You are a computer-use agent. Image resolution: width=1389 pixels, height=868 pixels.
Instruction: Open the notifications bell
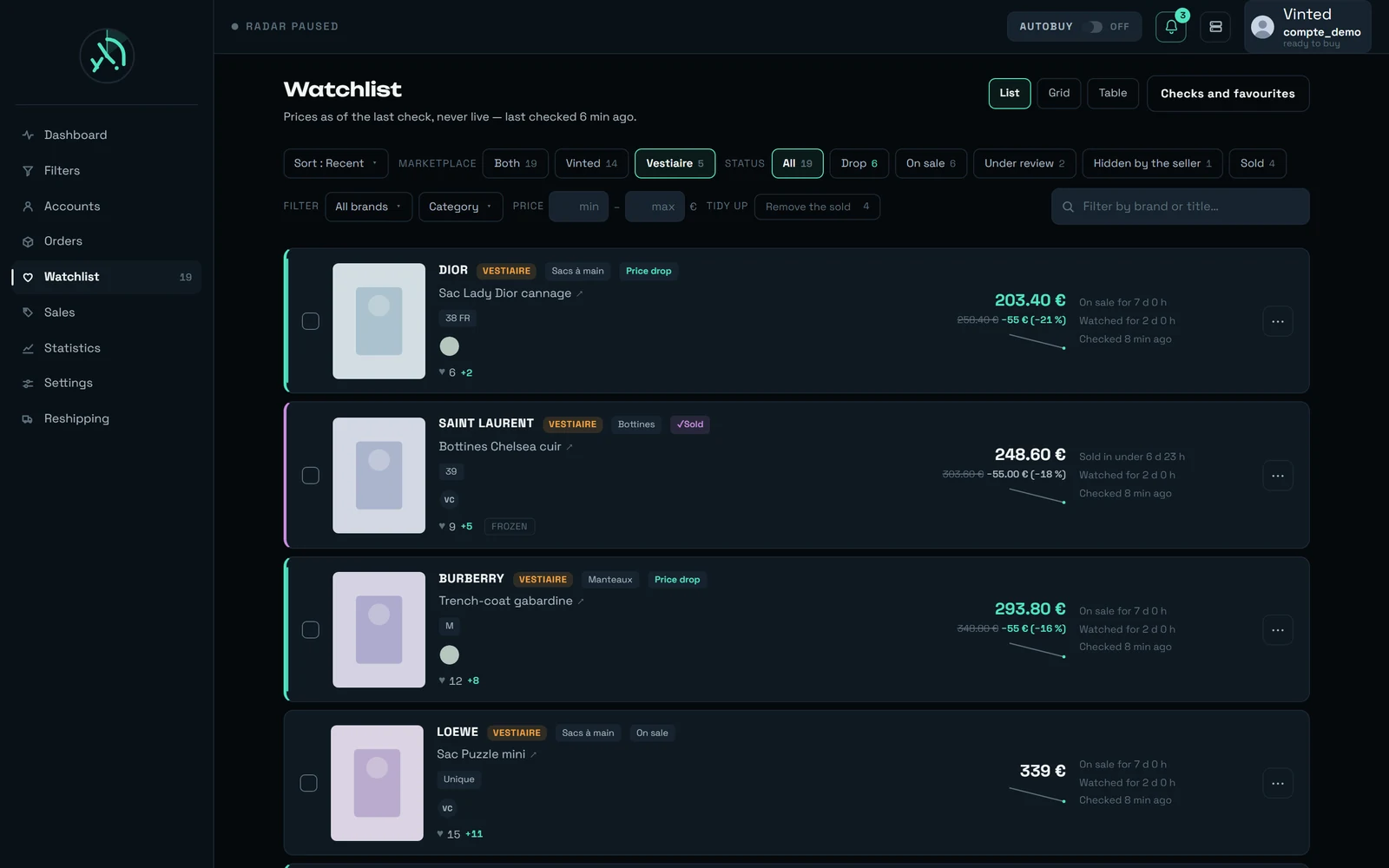click(x=1170, y=27)
